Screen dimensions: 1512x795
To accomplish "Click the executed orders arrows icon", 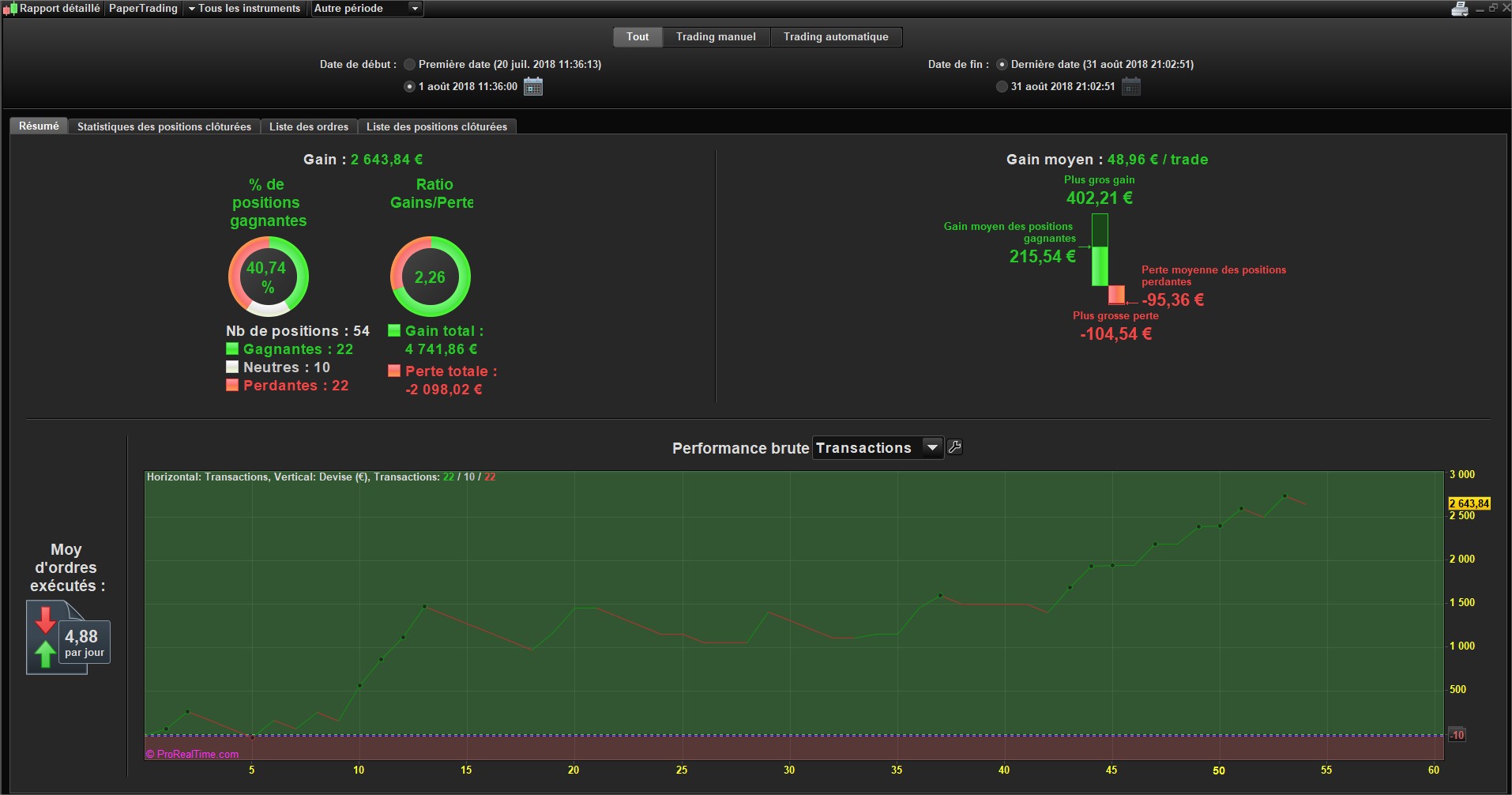I will point(47,637).
